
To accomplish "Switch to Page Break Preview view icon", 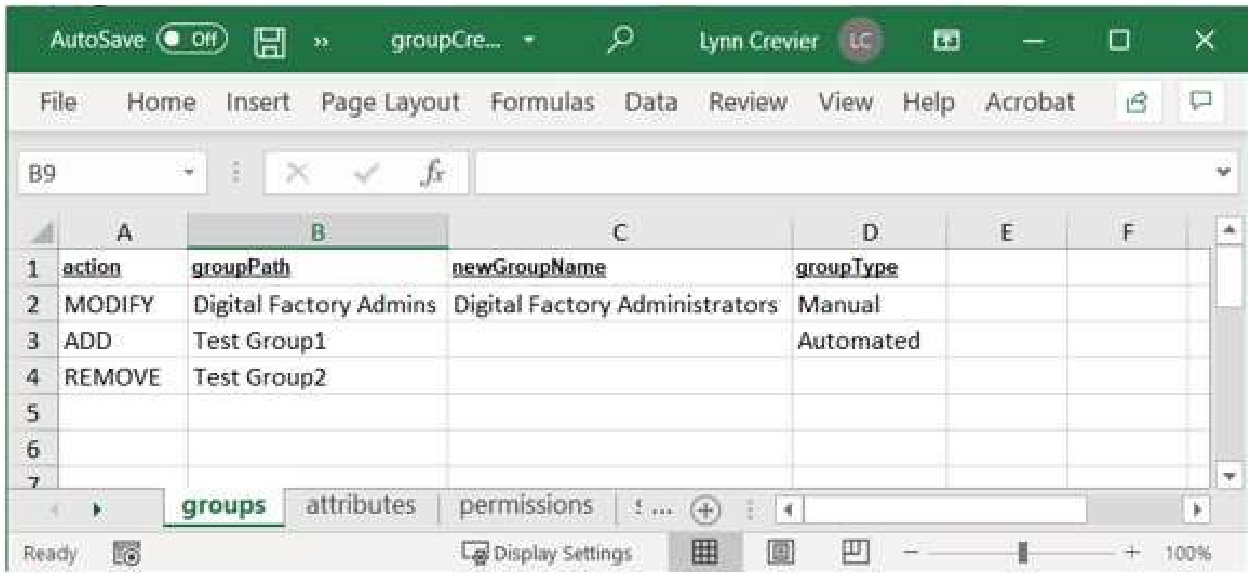I will point(855,553).
